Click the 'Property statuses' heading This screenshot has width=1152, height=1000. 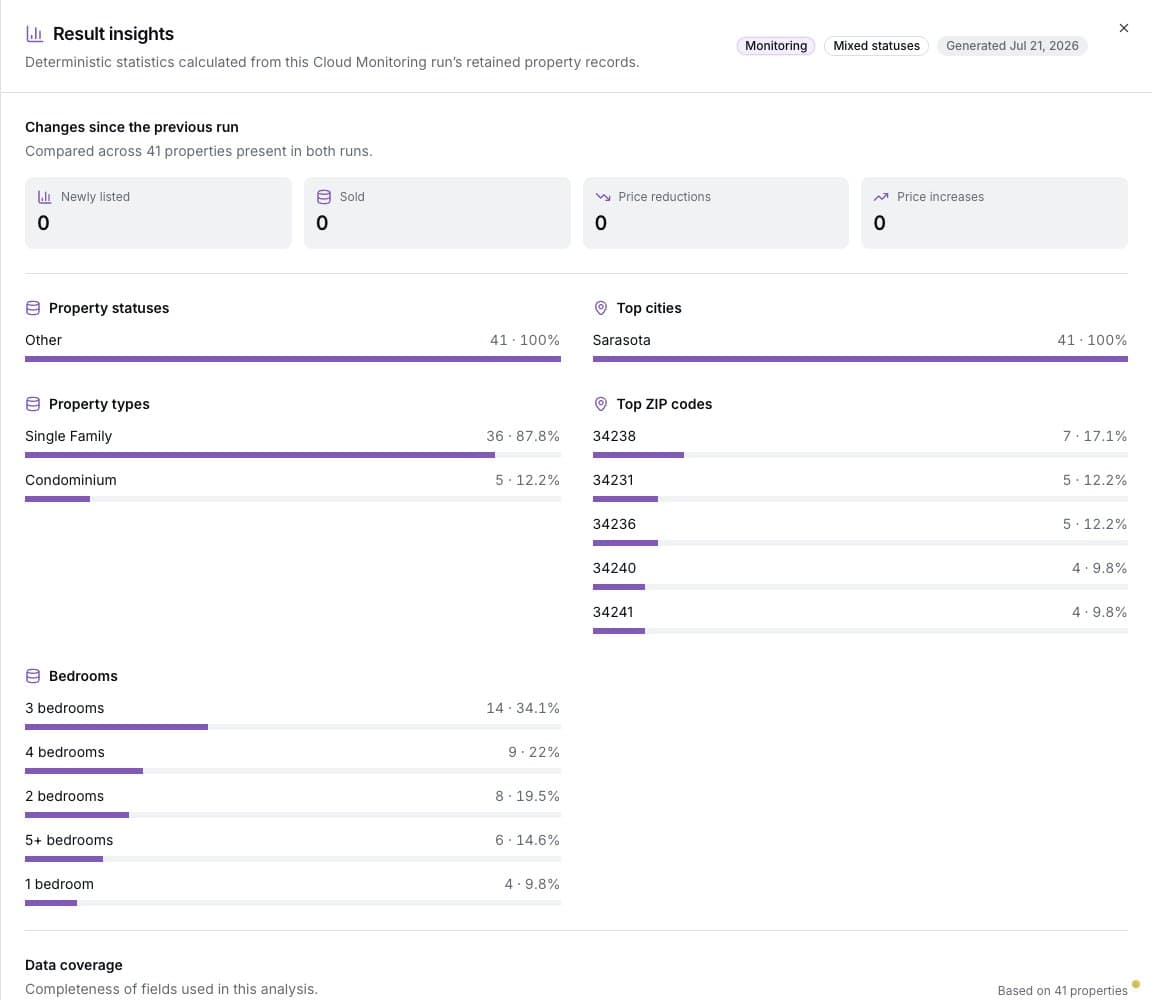109,308
